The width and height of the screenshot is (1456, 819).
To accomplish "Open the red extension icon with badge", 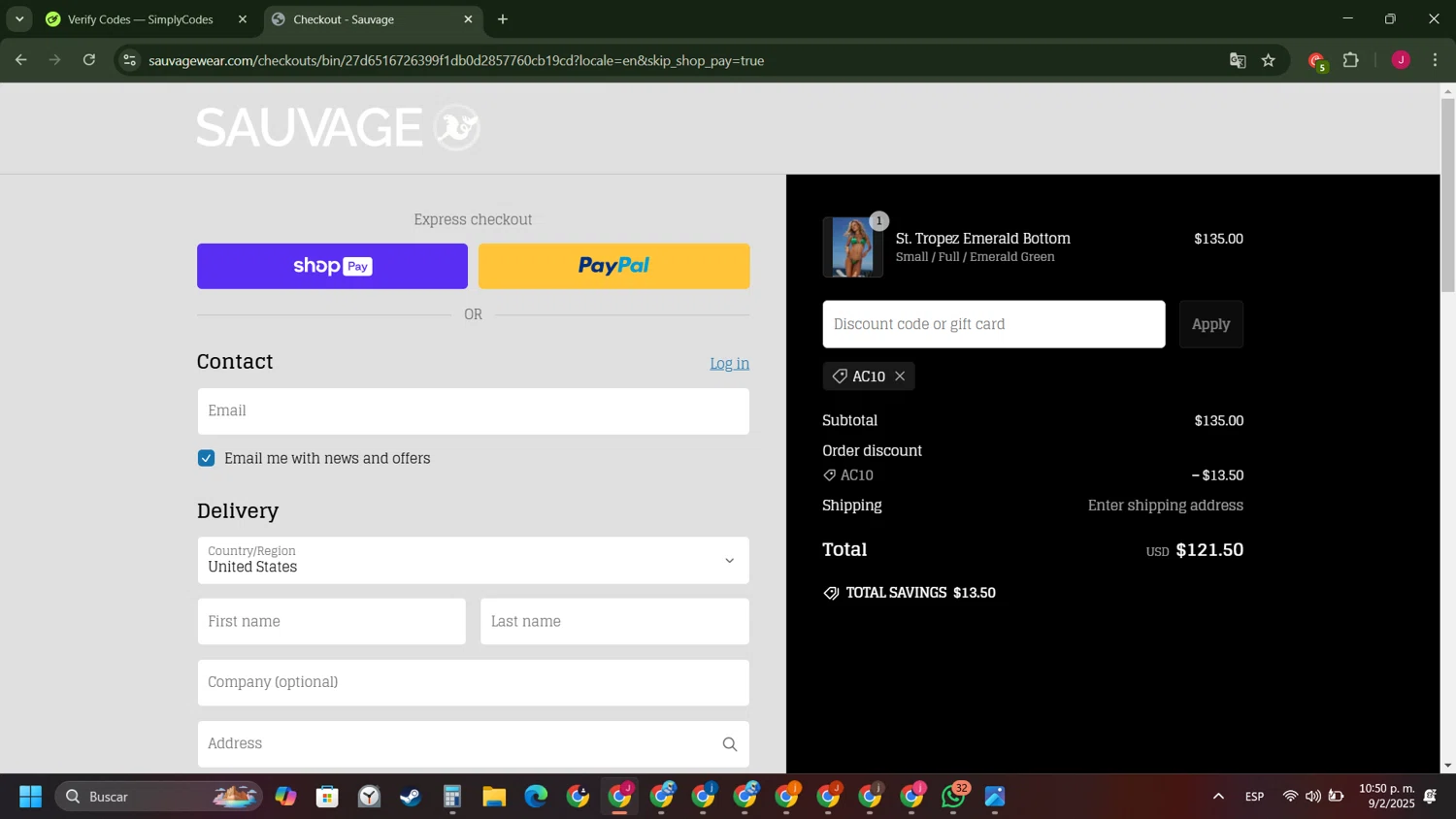I will tap(1317, 61).
